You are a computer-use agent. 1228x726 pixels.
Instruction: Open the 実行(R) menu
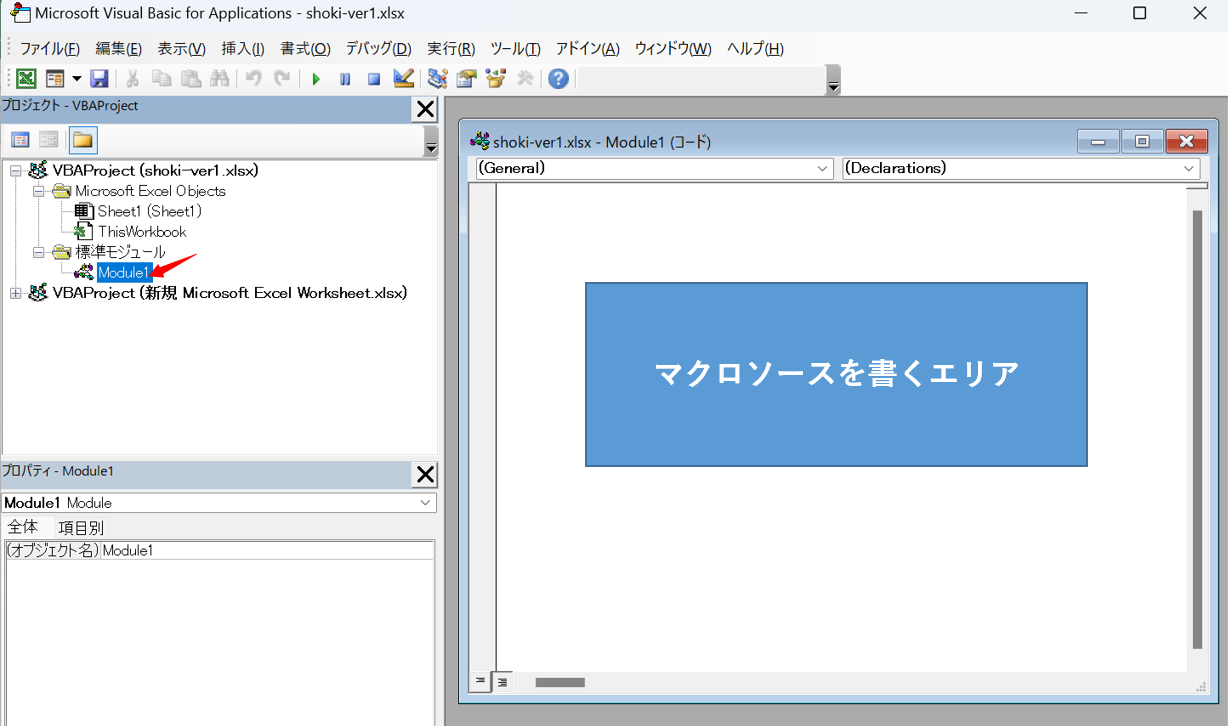click(x=451, y=49)
